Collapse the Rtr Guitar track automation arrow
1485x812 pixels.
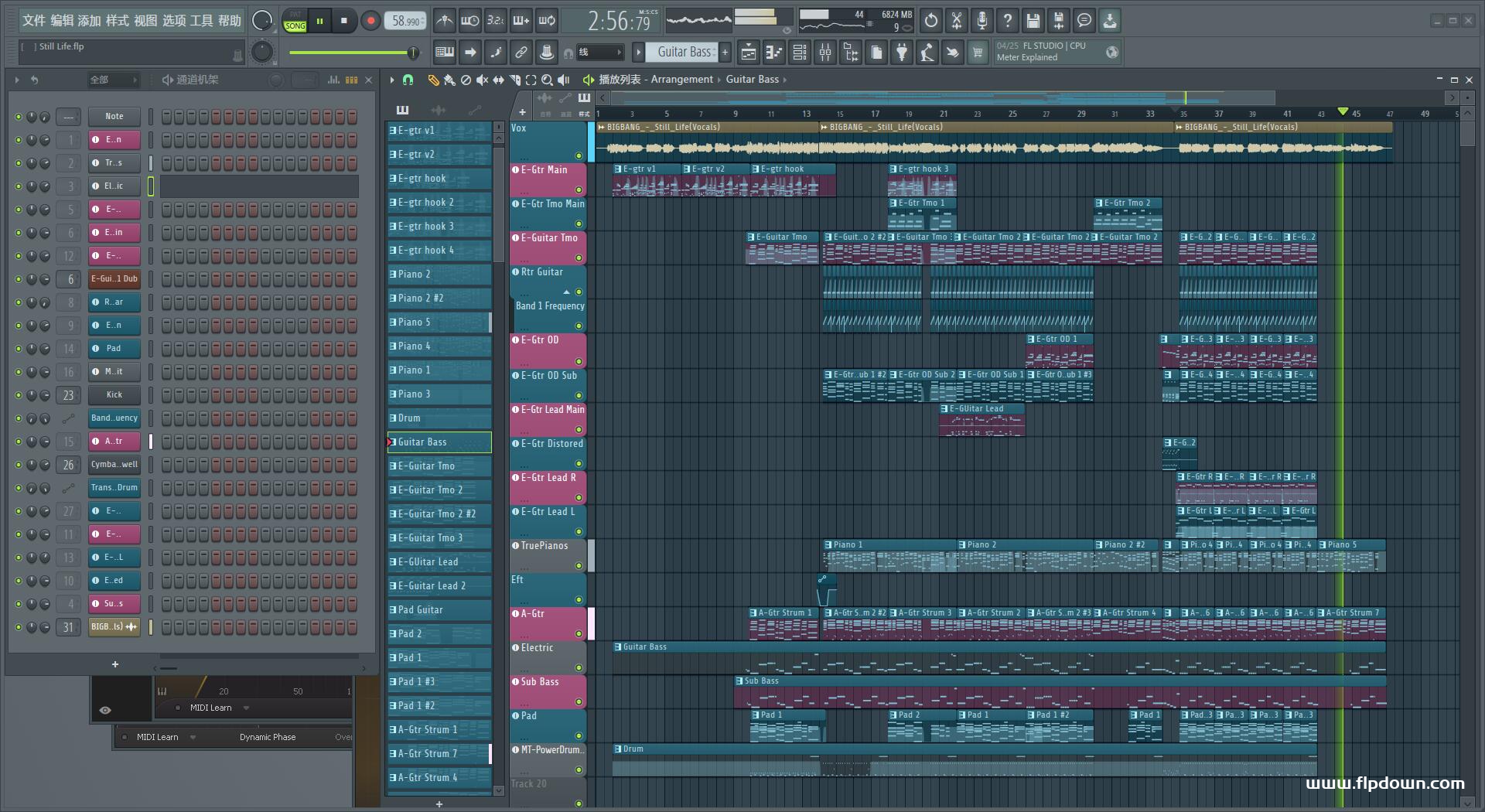tap(566, 292)
